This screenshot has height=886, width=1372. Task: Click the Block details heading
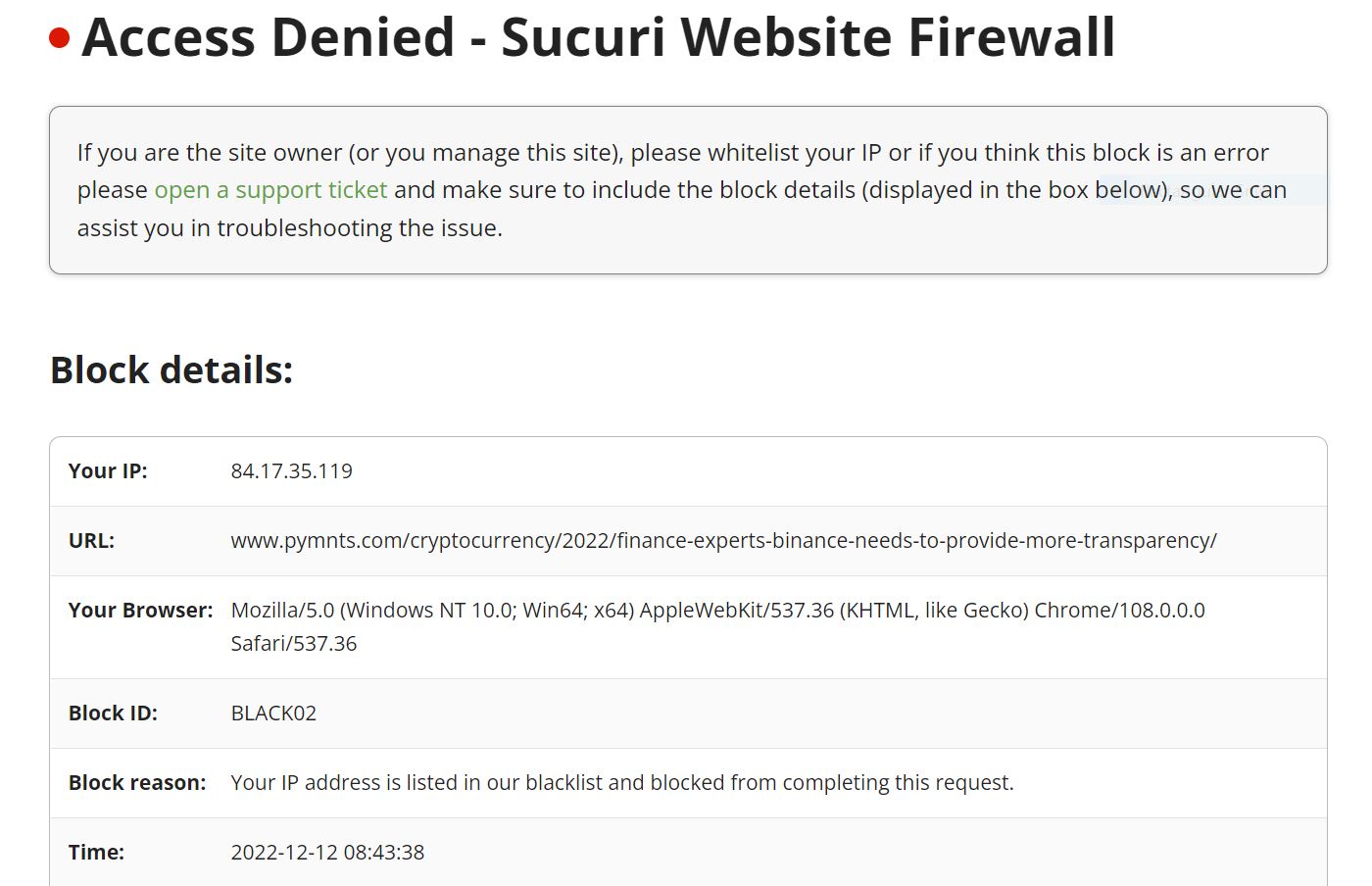(x=171, y=370)
